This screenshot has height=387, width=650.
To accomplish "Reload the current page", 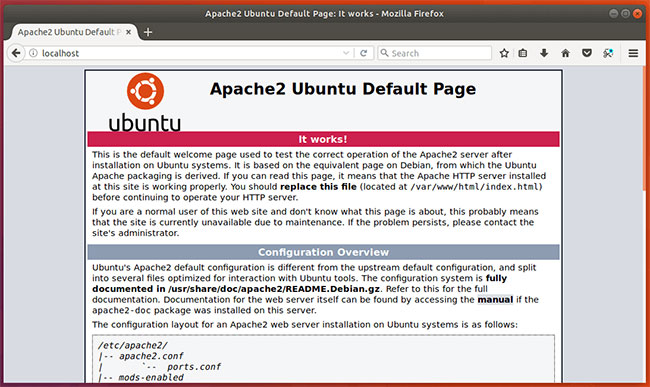I will tap(364, 53).
